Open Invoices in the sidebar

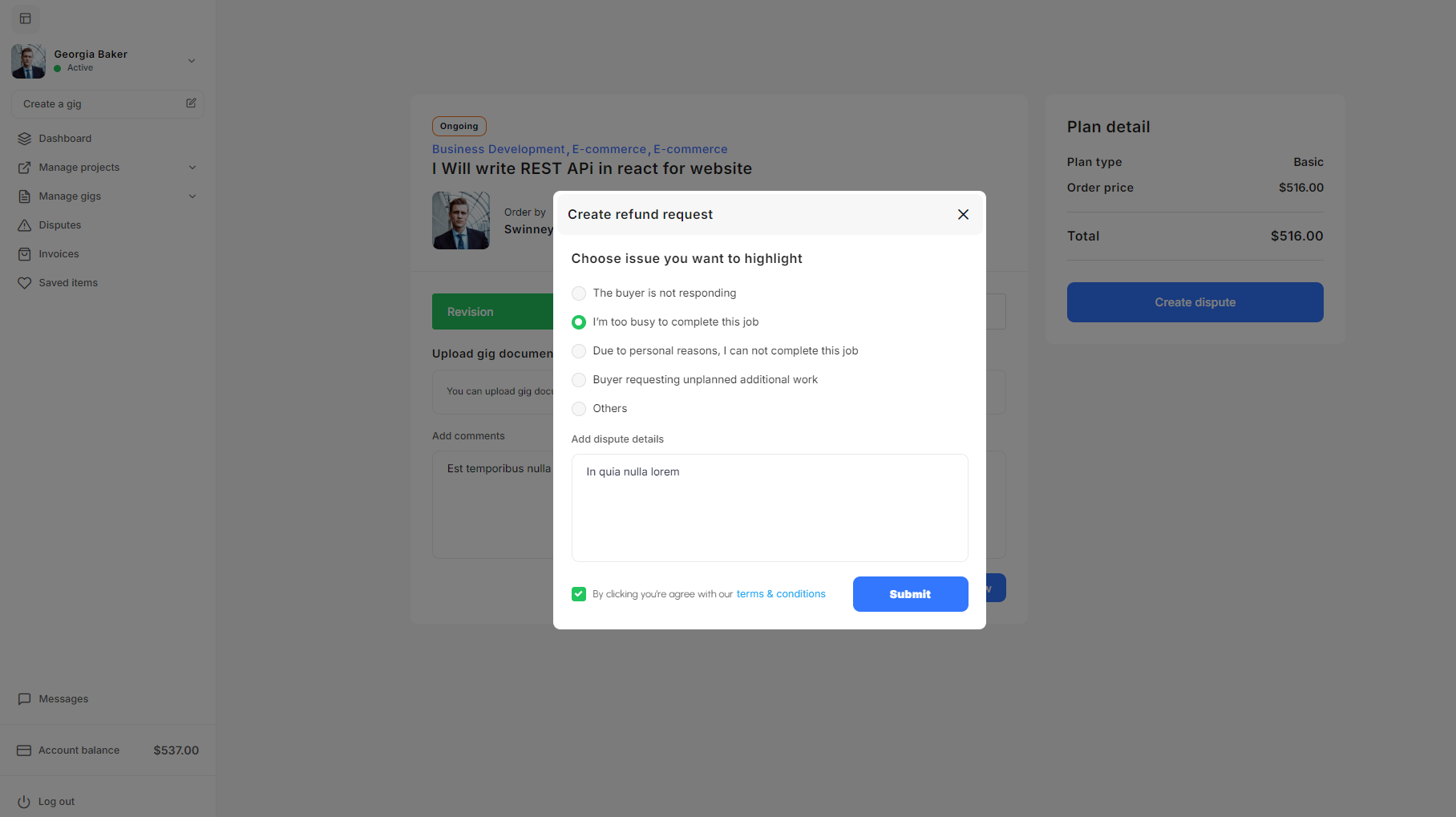click(x=59, y=254)
